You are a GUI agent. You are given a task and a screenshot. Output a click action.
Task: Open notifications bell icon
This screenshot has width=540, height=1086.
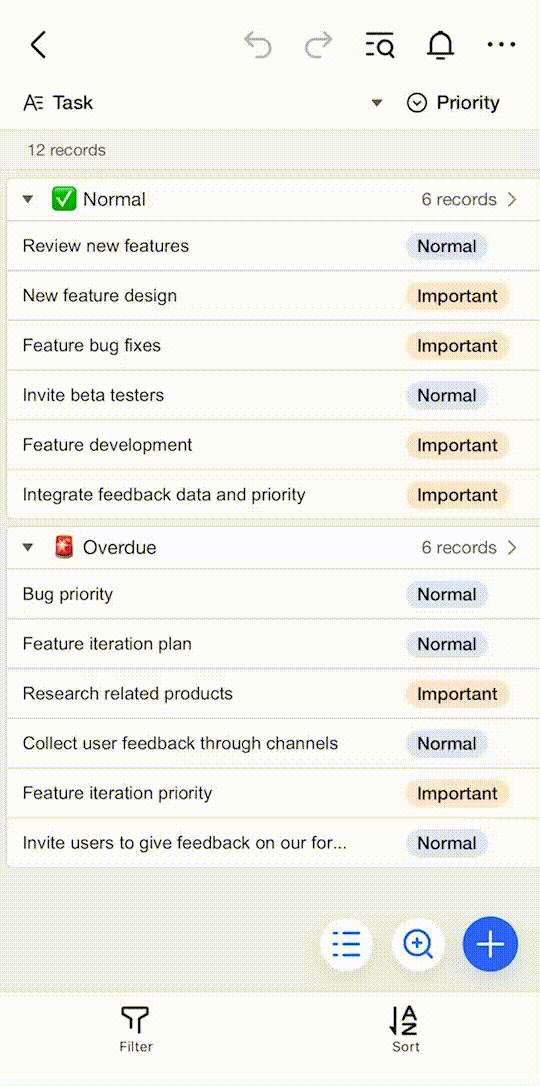point(440,45)
